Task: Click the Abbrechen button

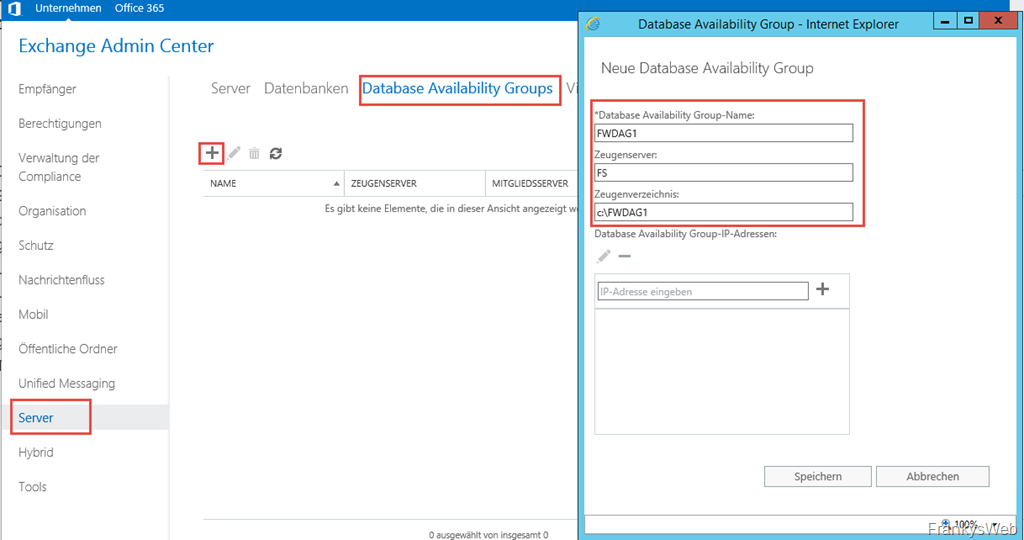Action: pyautogui.click(x=932, y=477)
